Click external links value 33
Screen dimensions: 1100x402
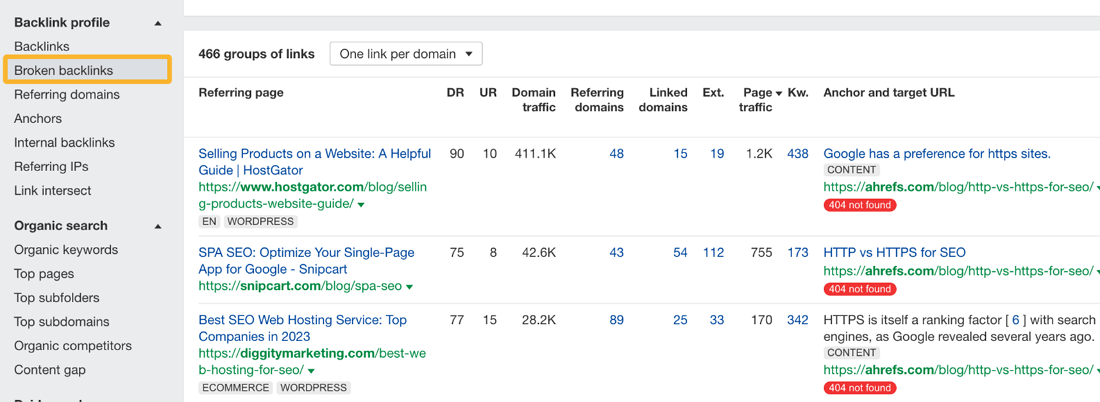717,320
